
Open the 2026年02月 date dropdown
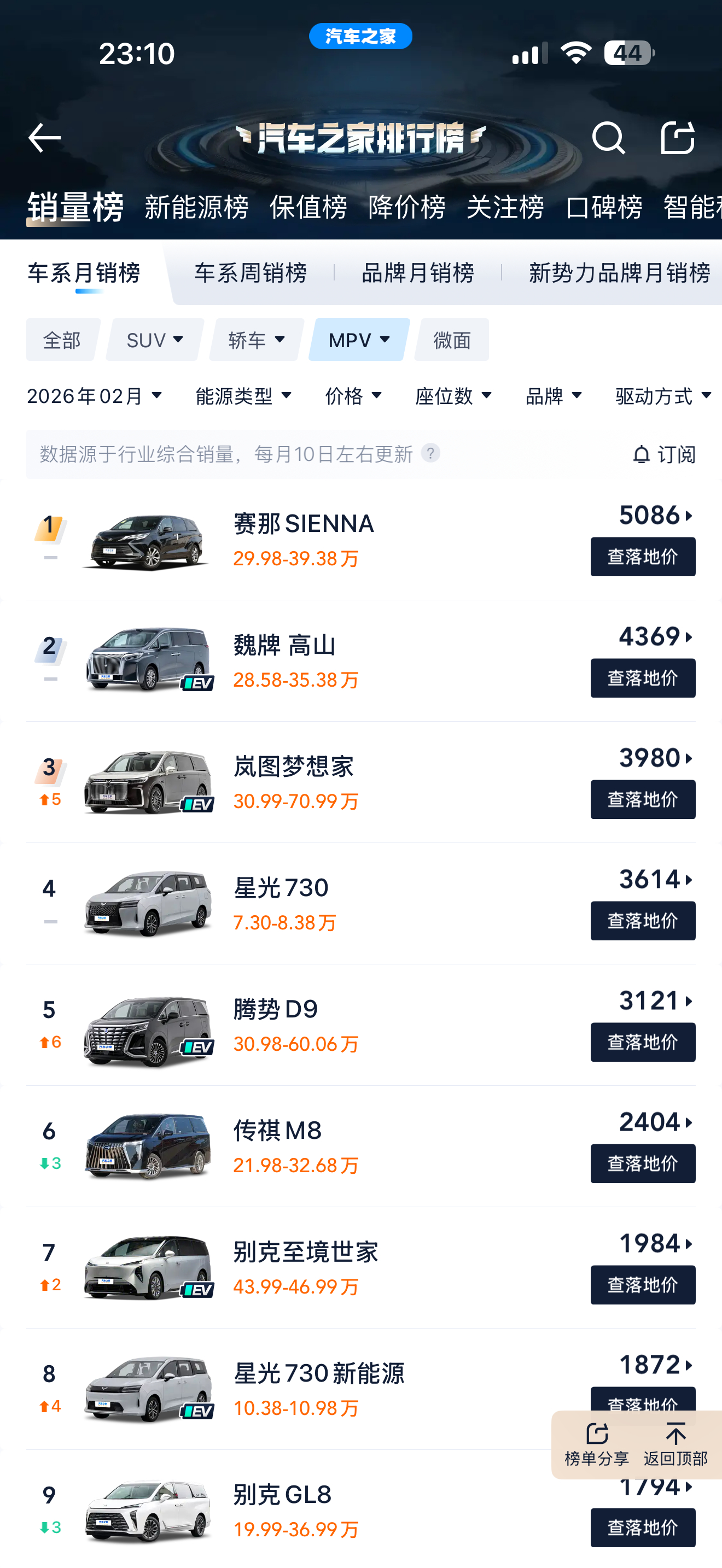[x=95, y=396]
